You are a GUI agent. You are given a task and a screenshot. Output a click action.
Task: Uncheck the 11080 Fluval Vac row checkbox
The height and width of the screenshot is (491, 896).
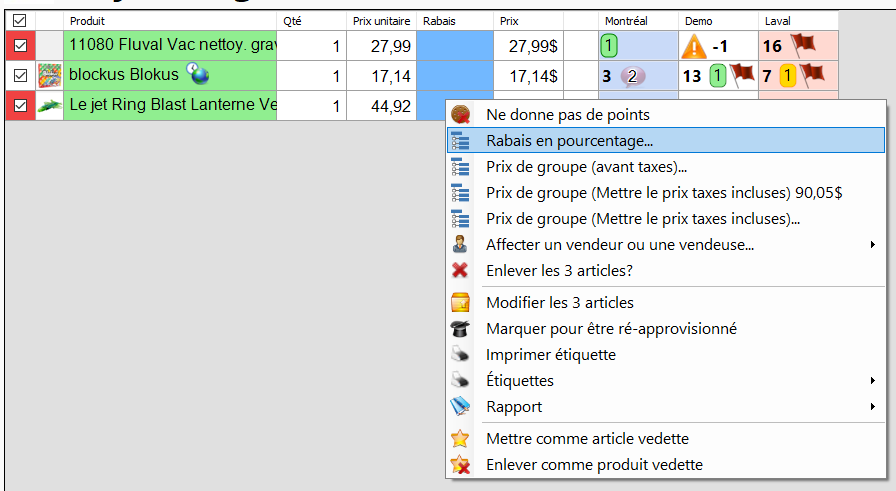point(21,46)
